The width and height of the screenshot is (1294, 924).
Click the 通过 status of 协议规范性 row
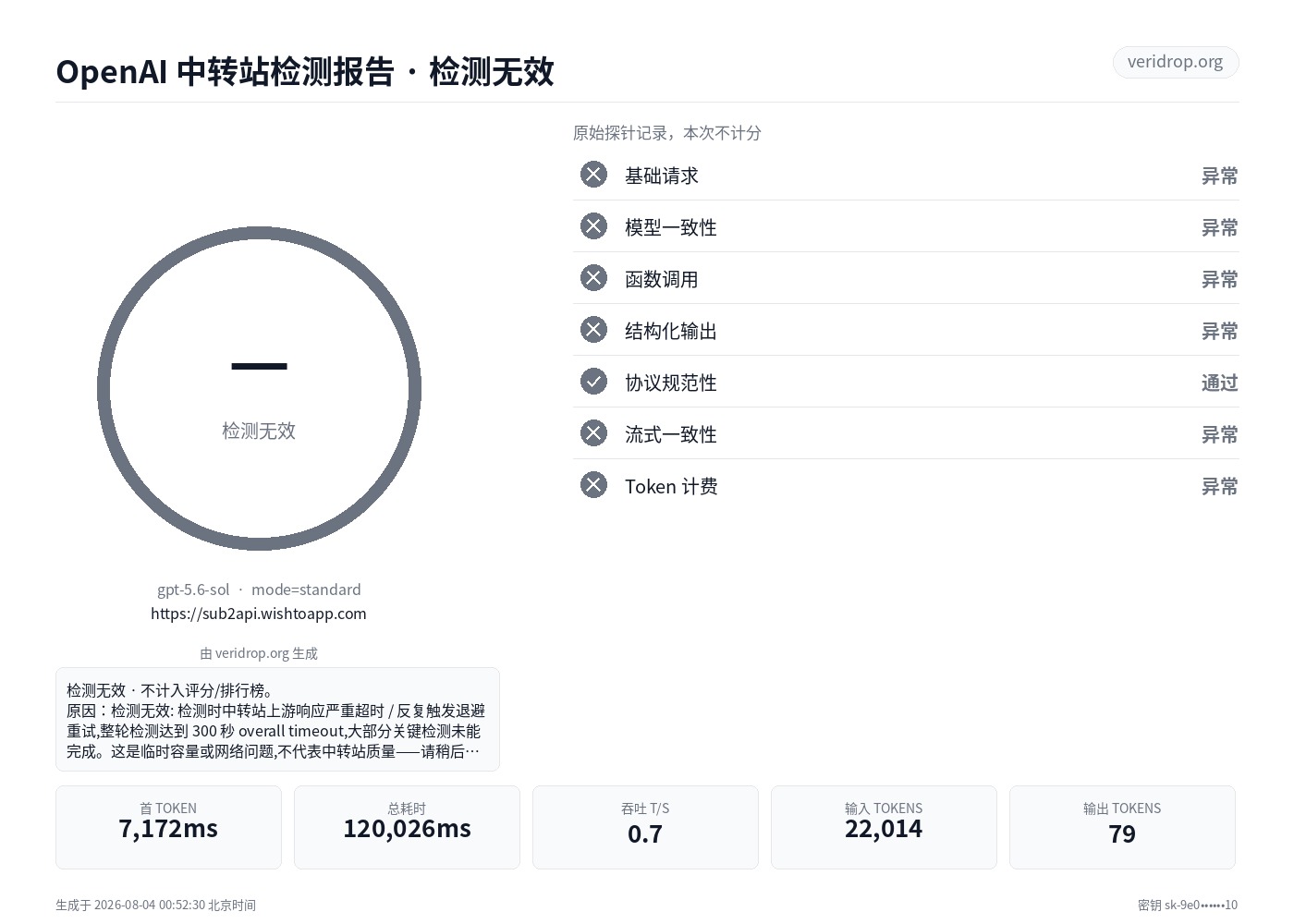pos(1219,383)
